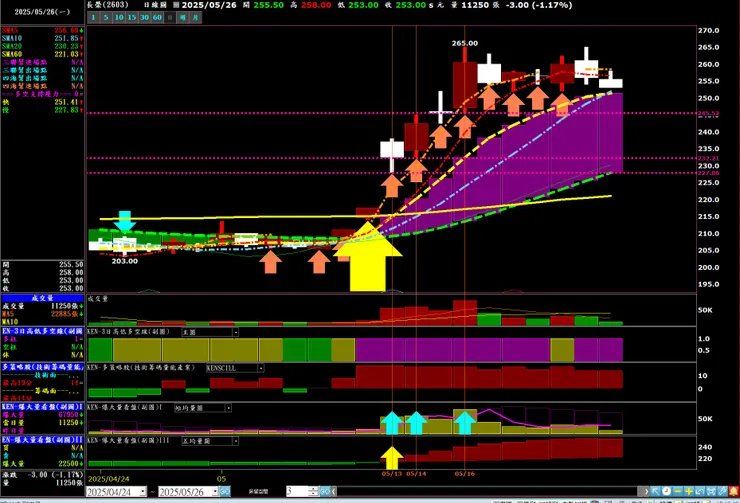Click the 05/16 date marker on time axis
The width and height of the screenshot is (740, 503).
(x=464, y=473)
